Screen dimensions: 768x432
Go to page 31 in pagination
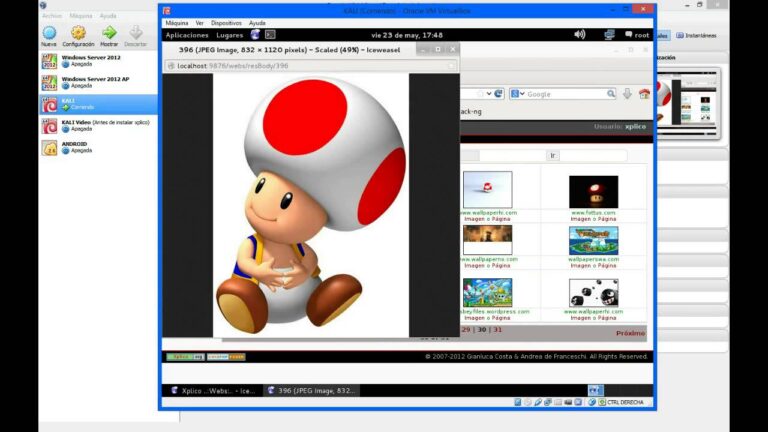point(498,330)
